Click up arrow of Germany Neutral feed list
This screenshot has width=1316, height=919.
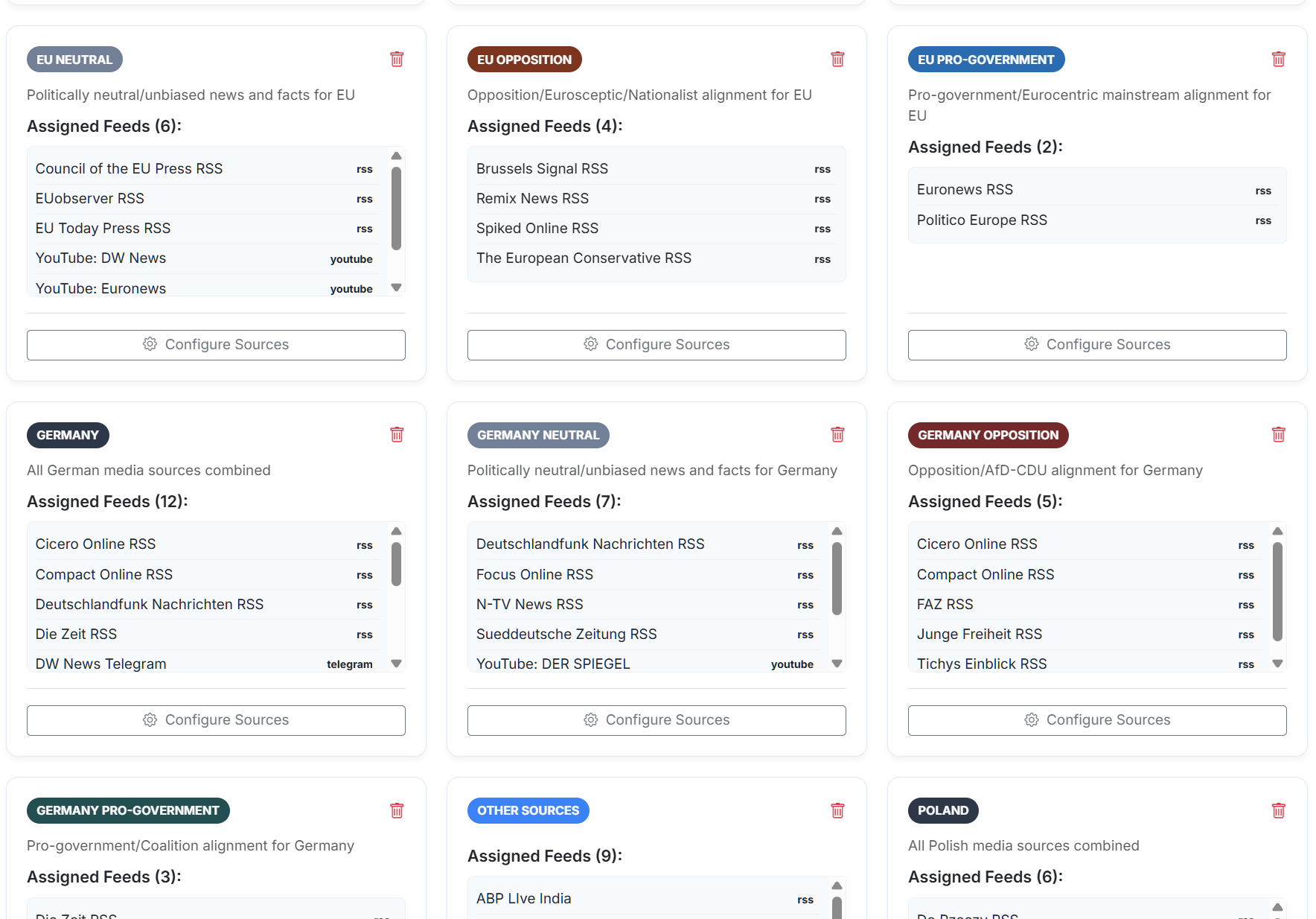[837, 531]
